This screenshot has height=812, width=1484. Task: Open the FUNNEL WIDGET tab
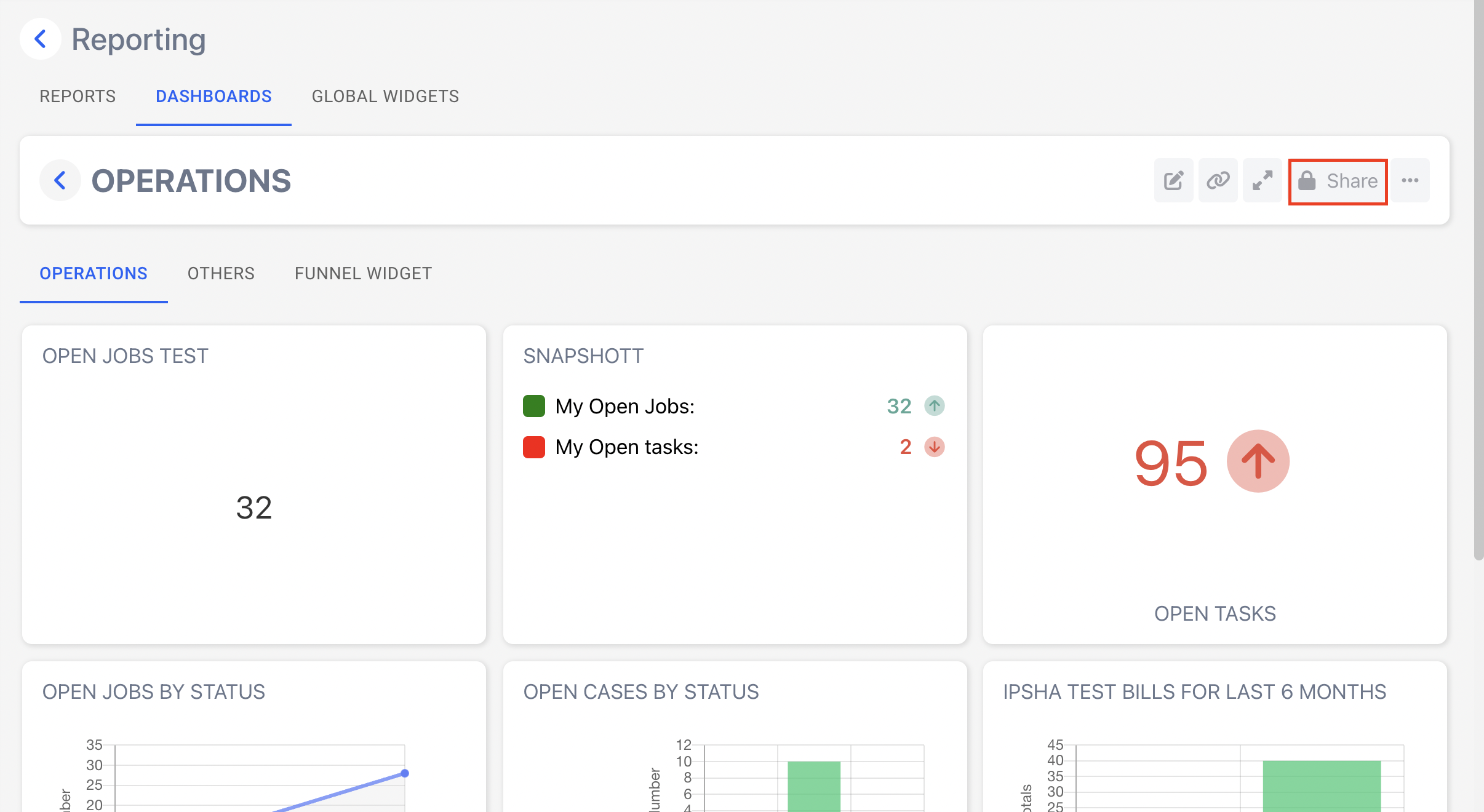pos(363,274)
